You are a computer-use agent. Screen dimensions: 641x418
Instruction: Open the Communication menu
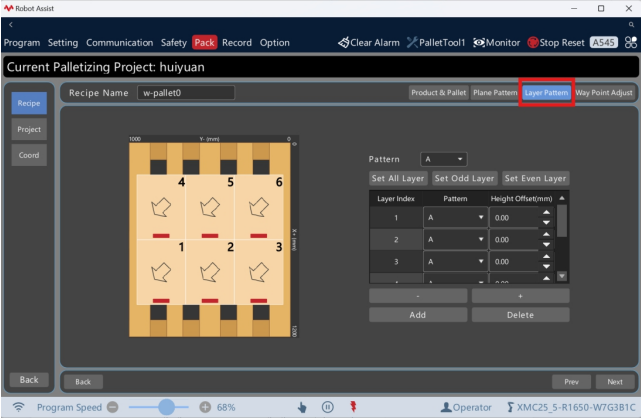[119, 42]
